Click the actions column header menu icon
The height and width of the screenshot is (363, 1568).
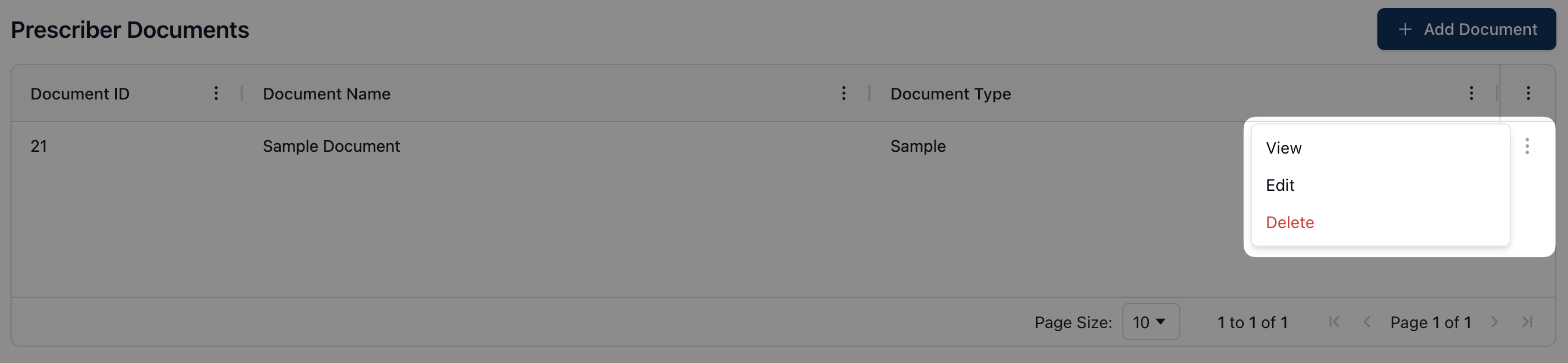point(1528,93)
